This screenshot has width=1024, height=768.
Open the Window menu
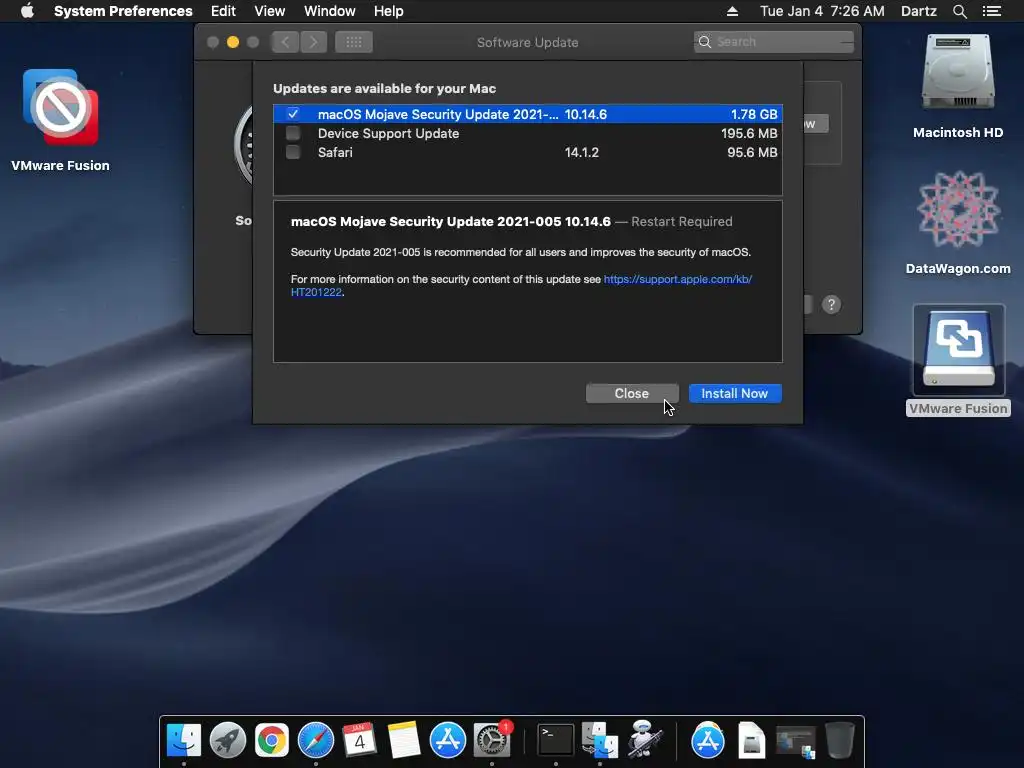click(x=330, y=11)
